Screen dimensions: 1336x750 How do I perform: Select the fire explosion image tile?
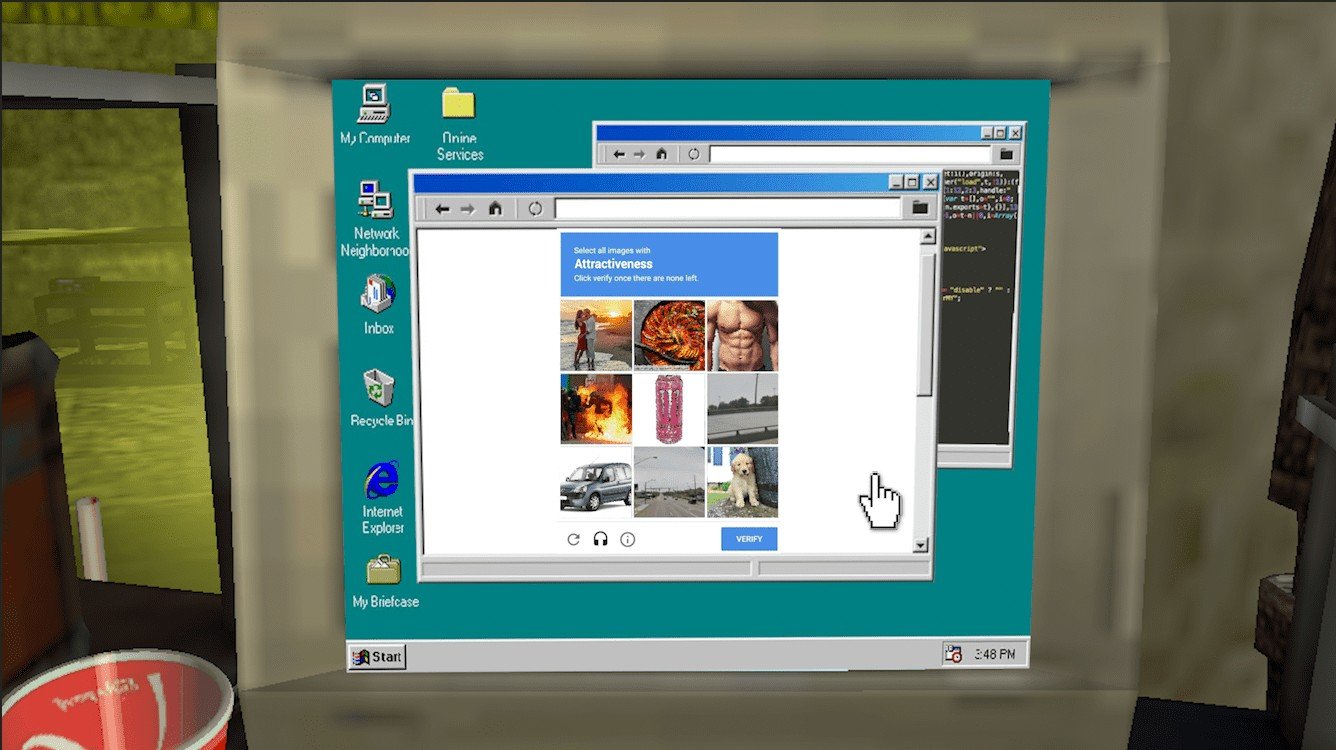point(596,408)
